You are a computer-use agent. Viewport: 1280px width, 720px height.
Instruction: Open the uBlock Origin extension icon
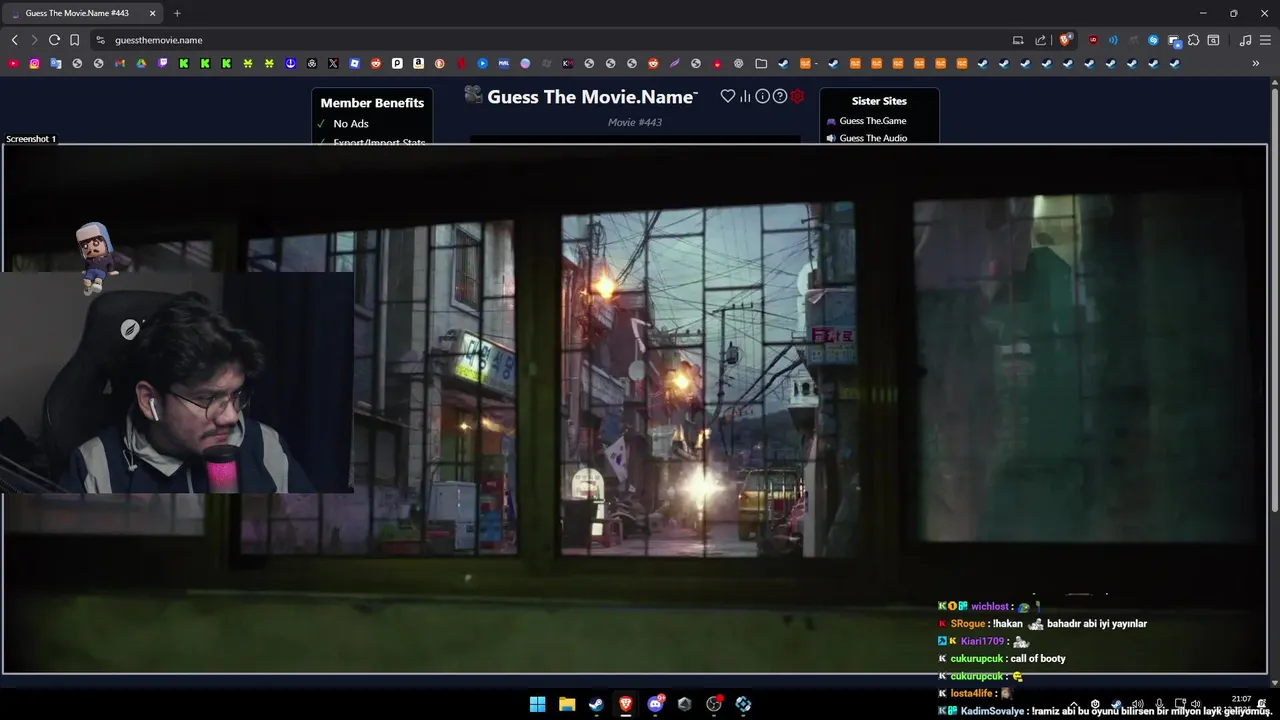pos(1093,40)
